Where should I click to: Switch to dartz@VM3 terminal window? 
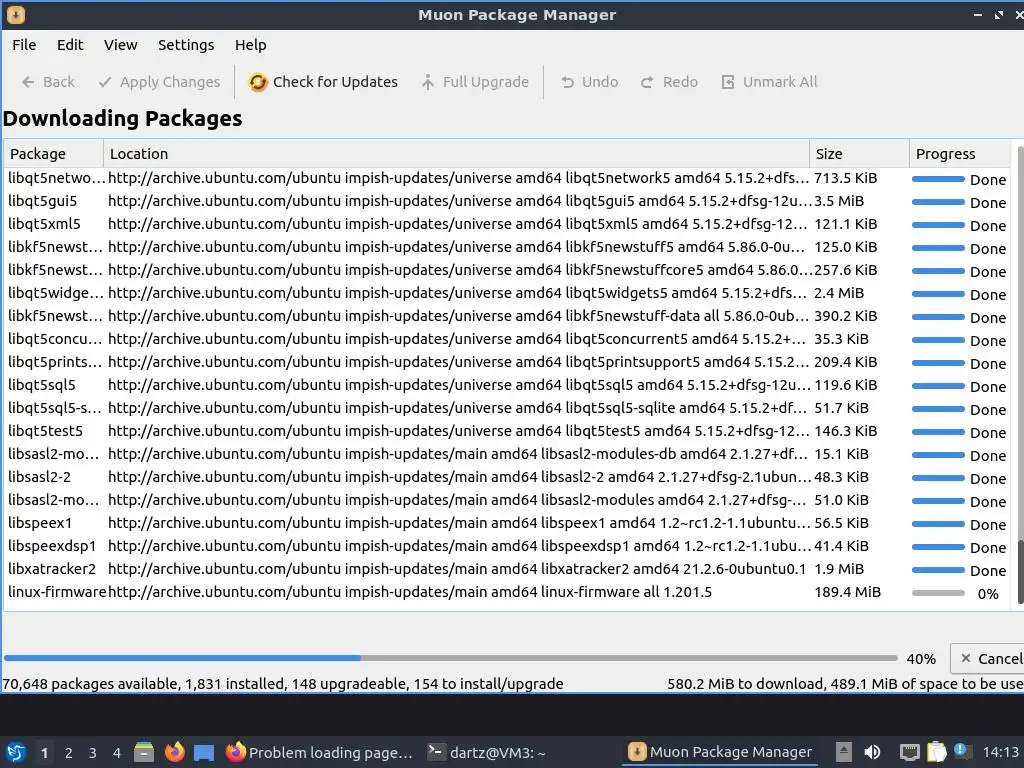(487, 752)
